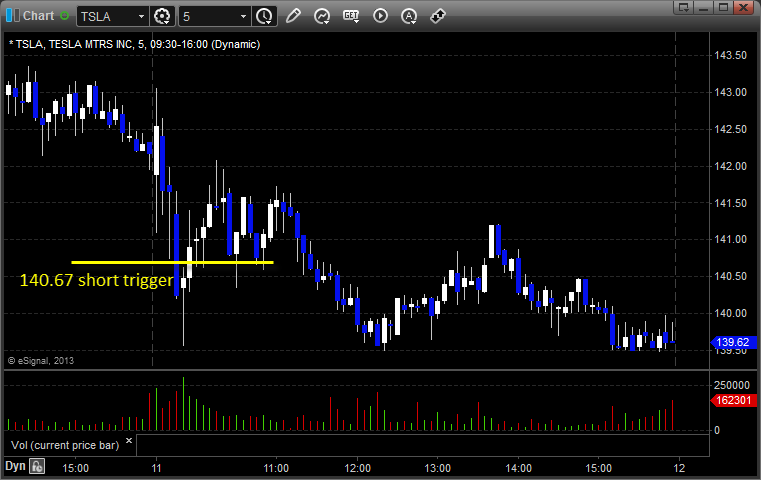
Task: Open the studies chart-line icon
Action: coord(322,17)
